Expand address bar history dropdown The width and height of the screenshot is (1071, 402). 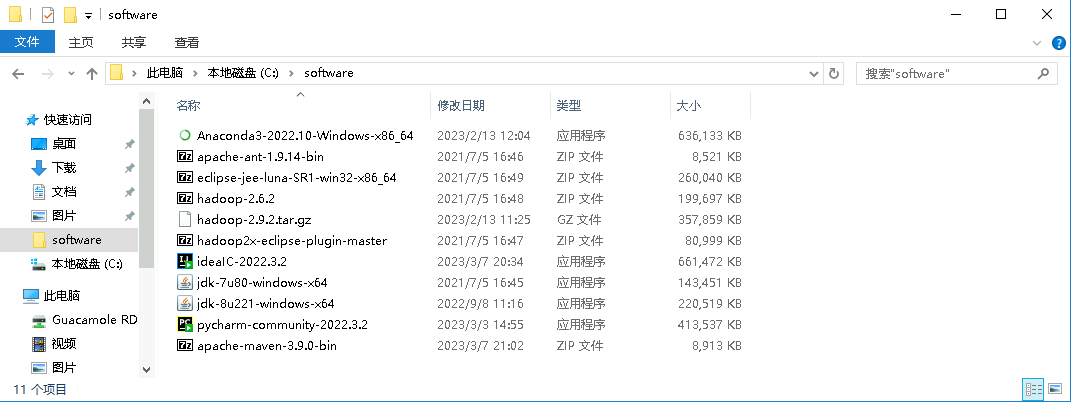coord(813,73)
